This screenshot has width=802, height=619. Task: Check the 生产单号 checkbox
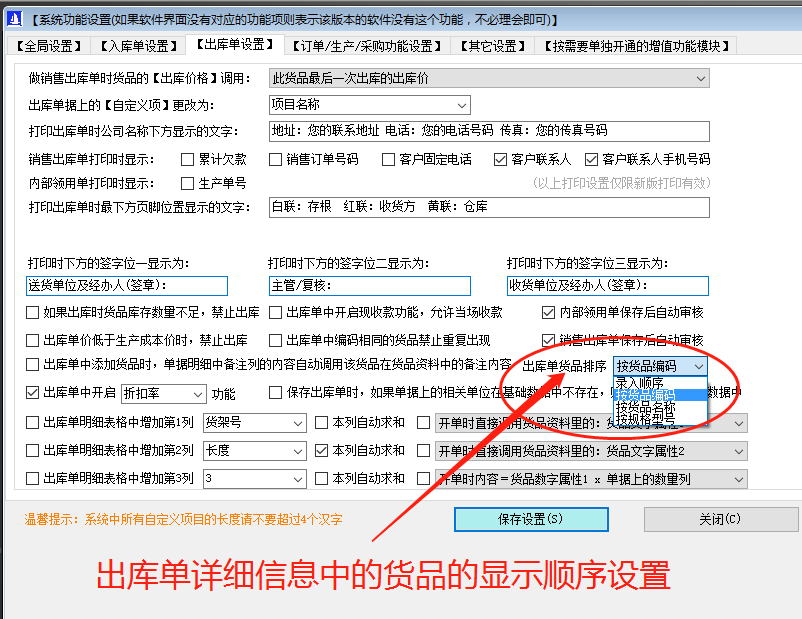coord(186,182)
